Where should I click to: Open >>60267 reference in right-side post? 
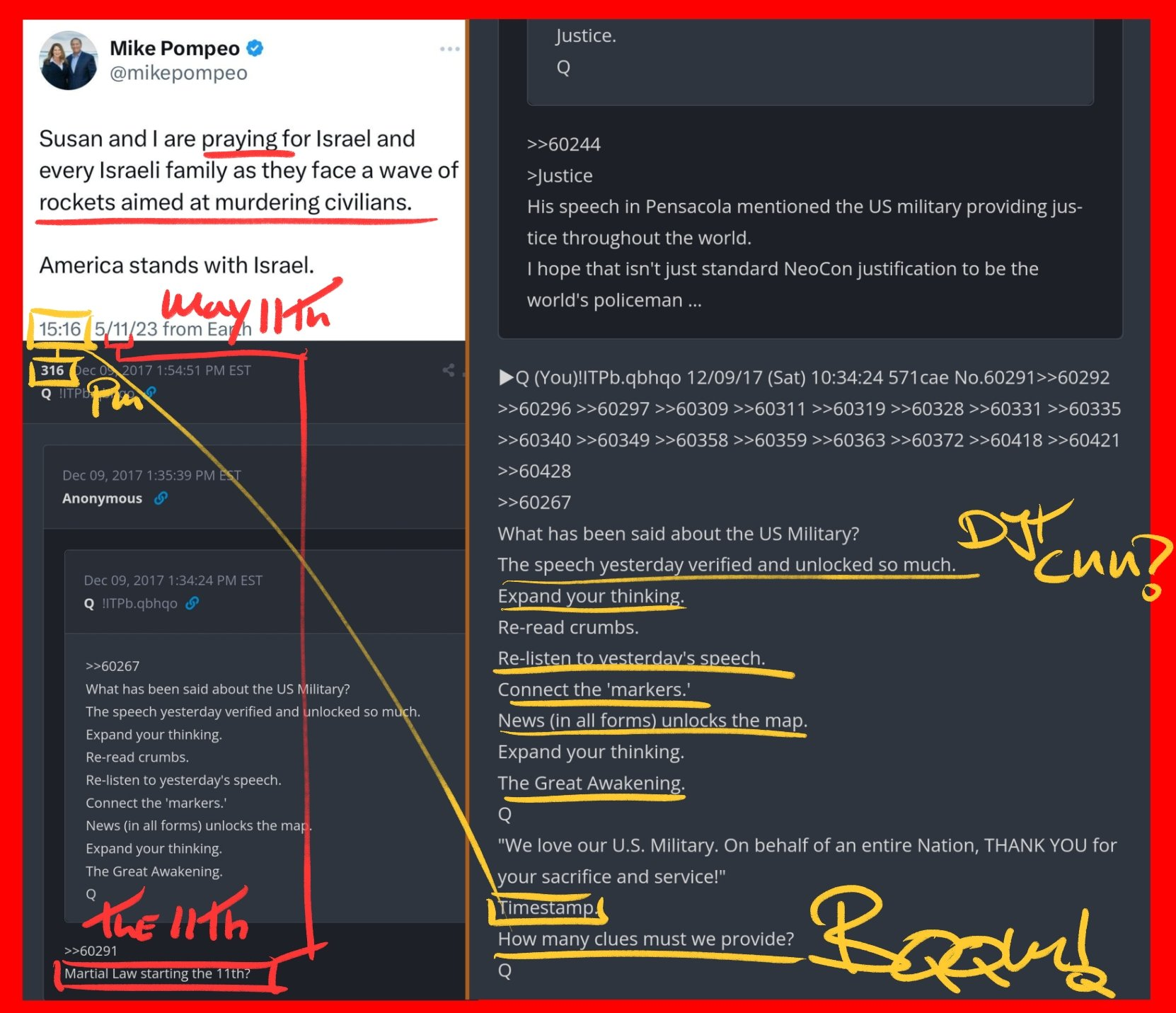click(x=534, y=502)
